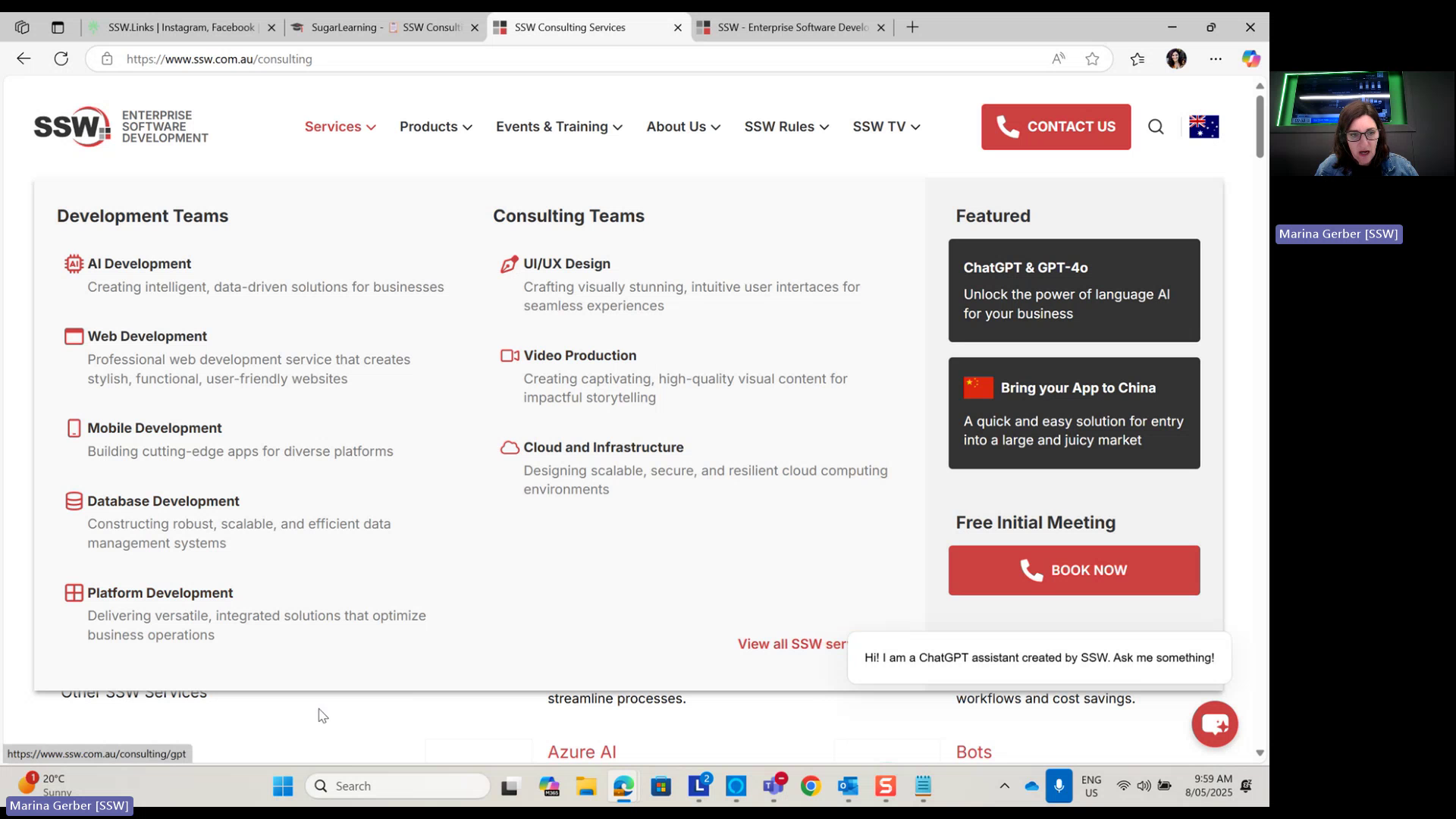Open browser Settings and more menu
Viewport: 1456px width, 819px height.
coord(1216,58)
